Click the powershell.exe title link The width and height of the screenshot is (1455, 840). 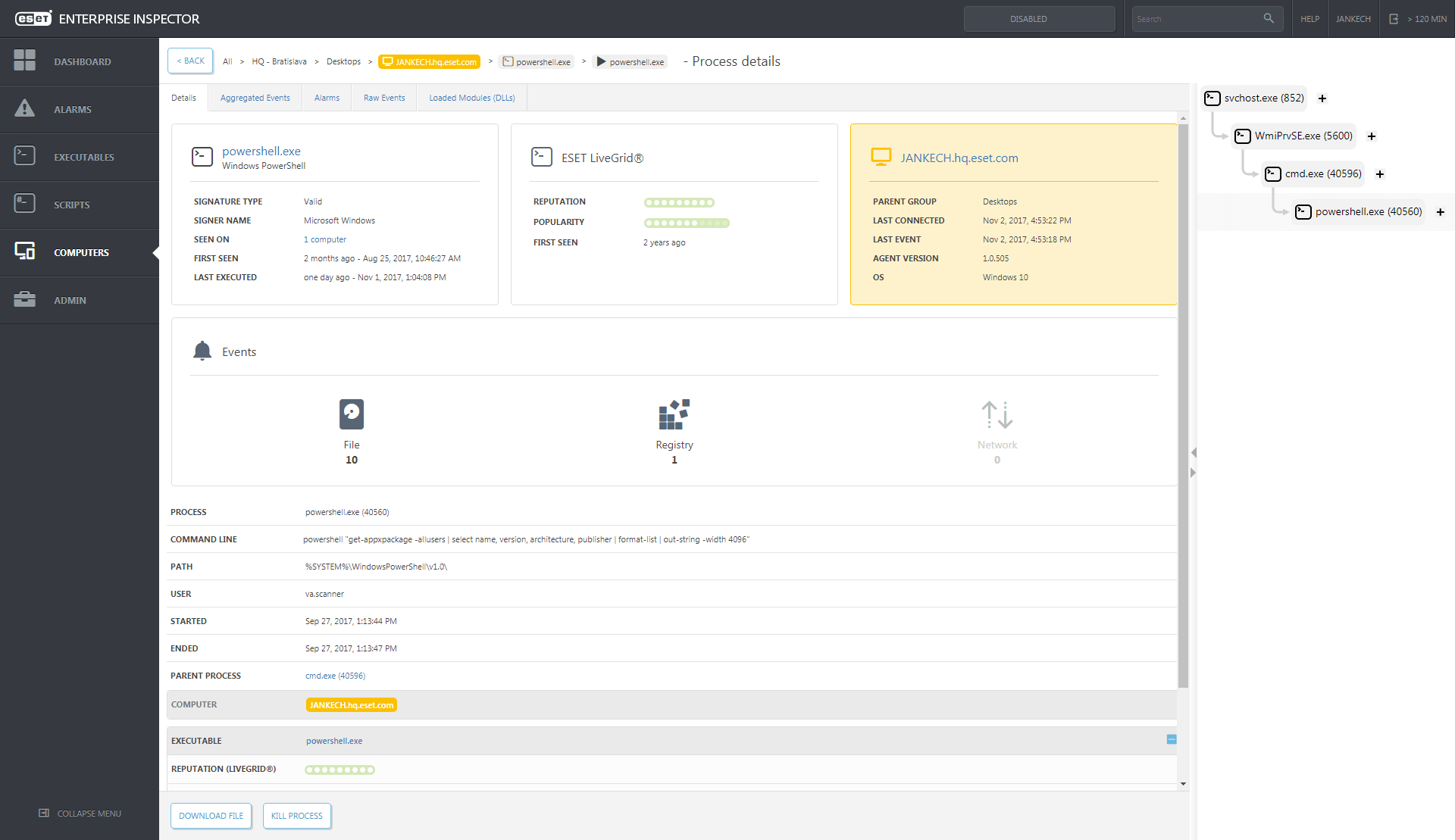pos(261,151)
